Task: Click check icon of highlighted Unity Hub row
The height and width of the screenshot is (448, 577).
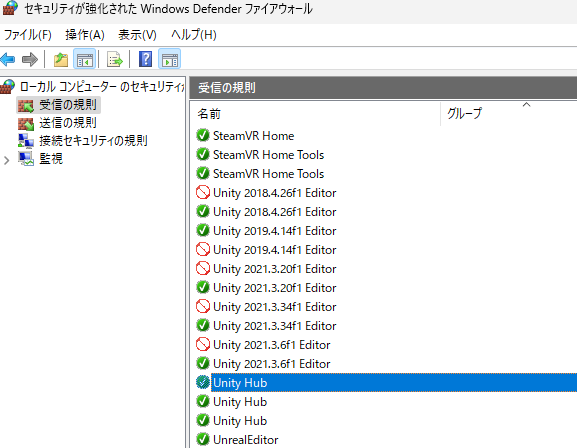Action: [203, 382]
